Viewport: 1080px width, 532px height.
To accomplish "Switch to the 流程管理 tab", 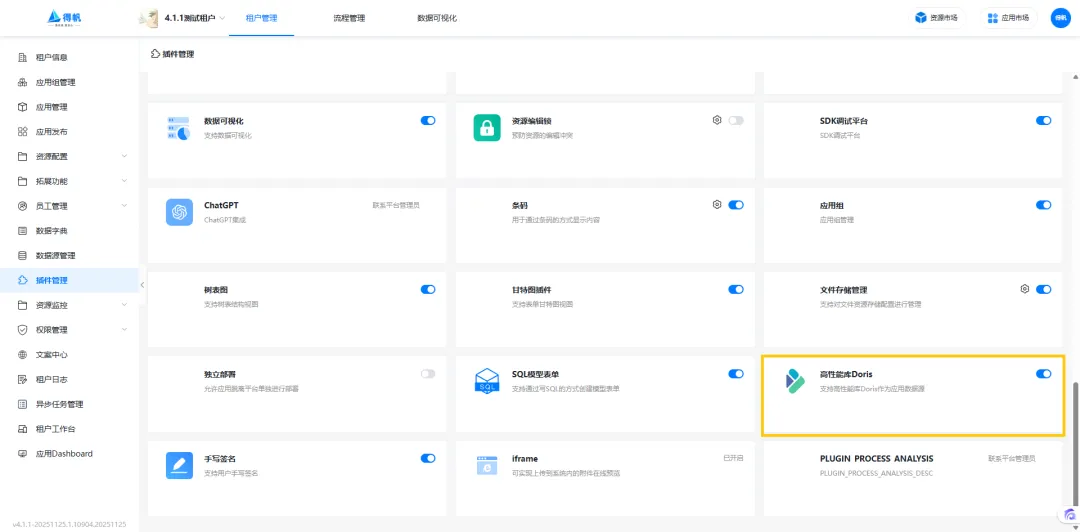I will (x=349, y=19).
